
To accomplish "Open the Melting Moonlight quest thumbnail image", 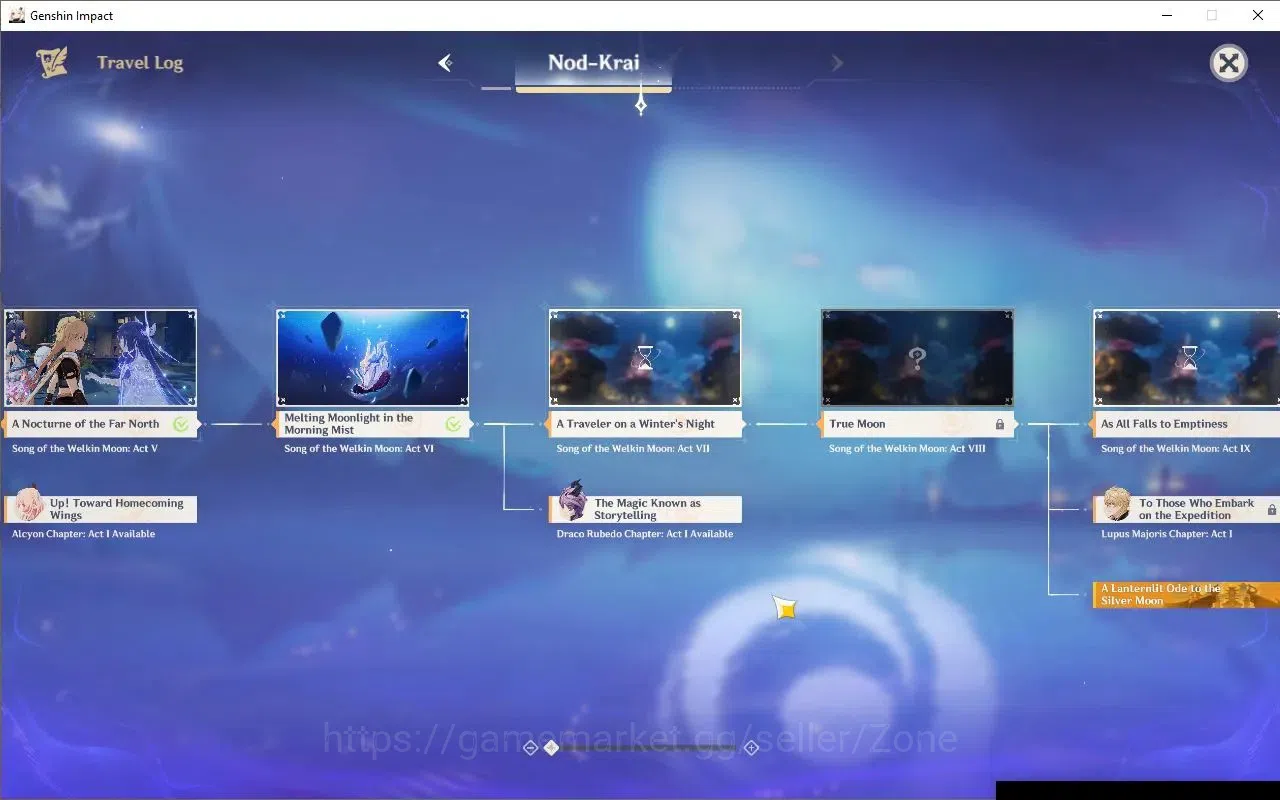I will [x=373, y=357].
